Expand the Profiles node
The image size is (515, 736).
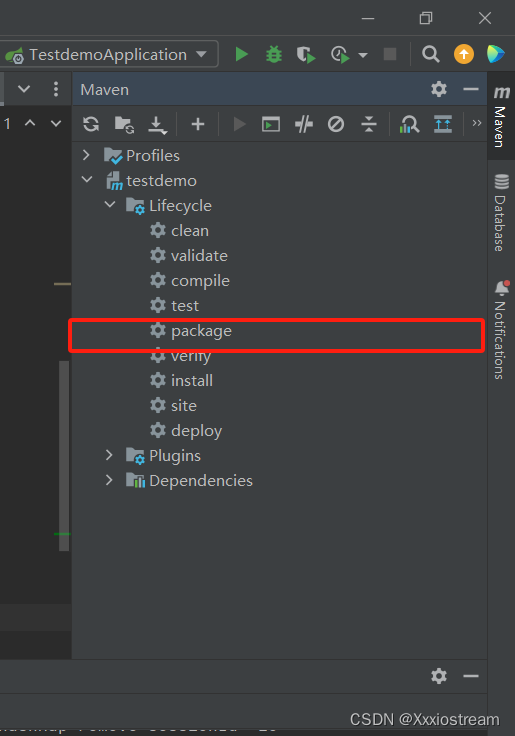(86, 155)
